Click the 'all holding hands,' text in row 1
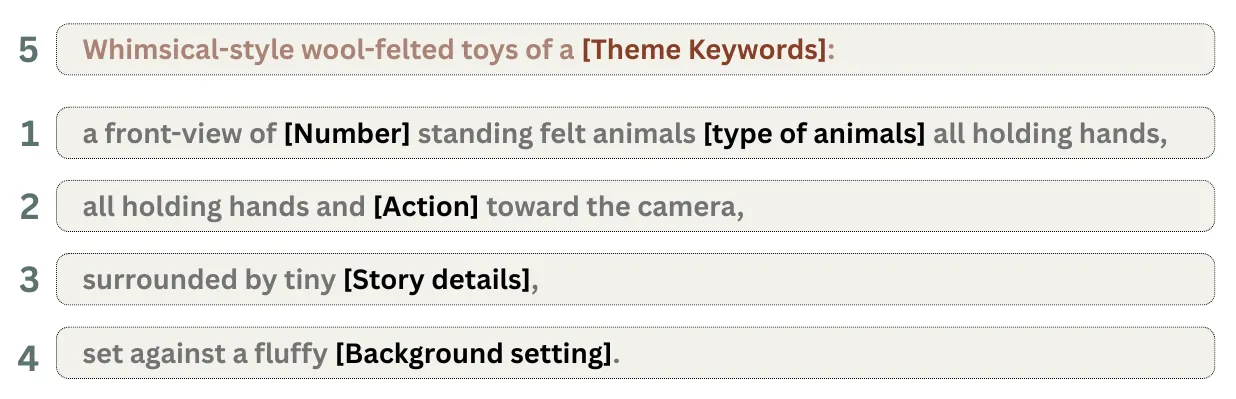Screen dimensions: 1236x399 (1050, 133)
